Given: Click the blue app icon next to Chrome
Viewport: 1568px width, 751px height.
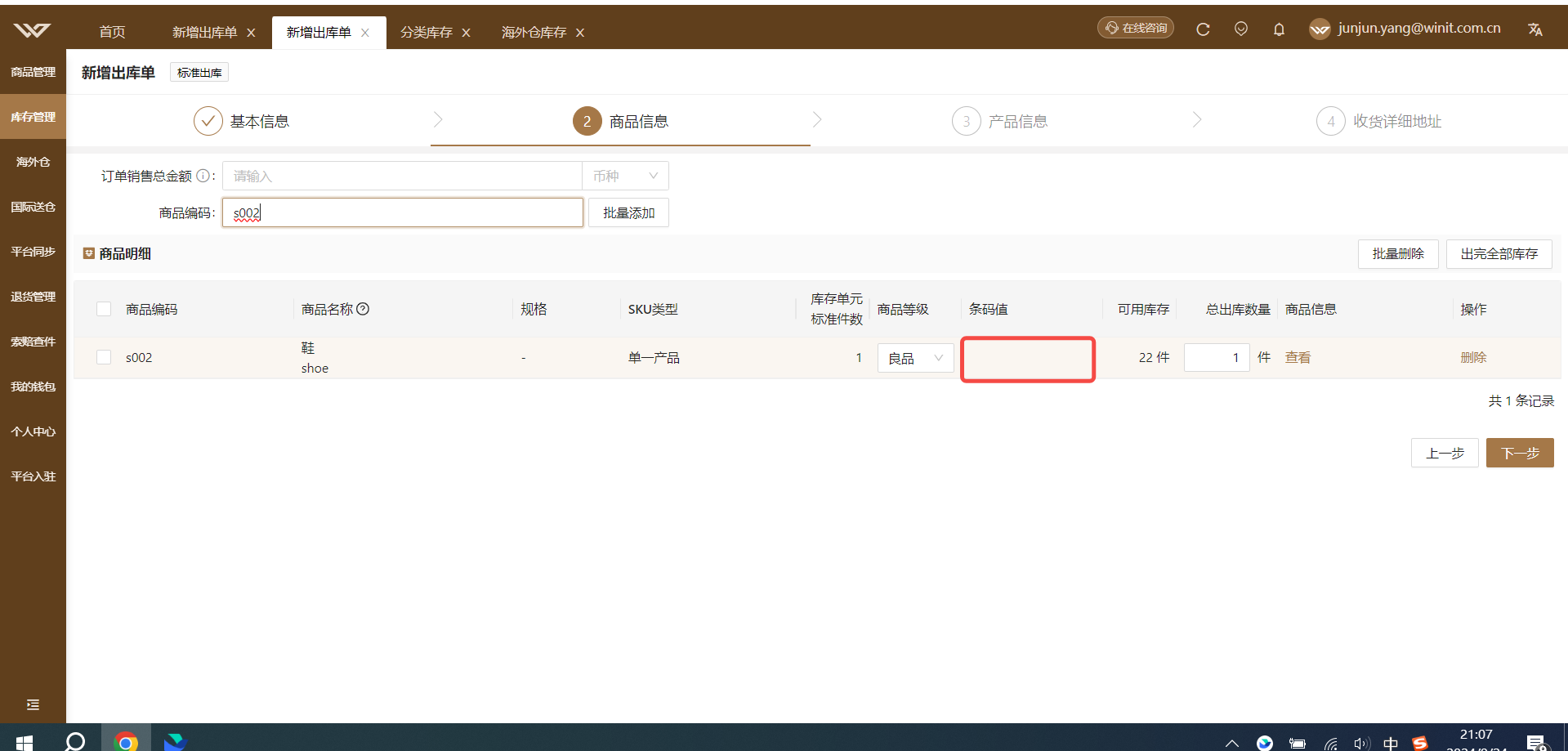Looking at the screenshot, I should tap(175, 742).
